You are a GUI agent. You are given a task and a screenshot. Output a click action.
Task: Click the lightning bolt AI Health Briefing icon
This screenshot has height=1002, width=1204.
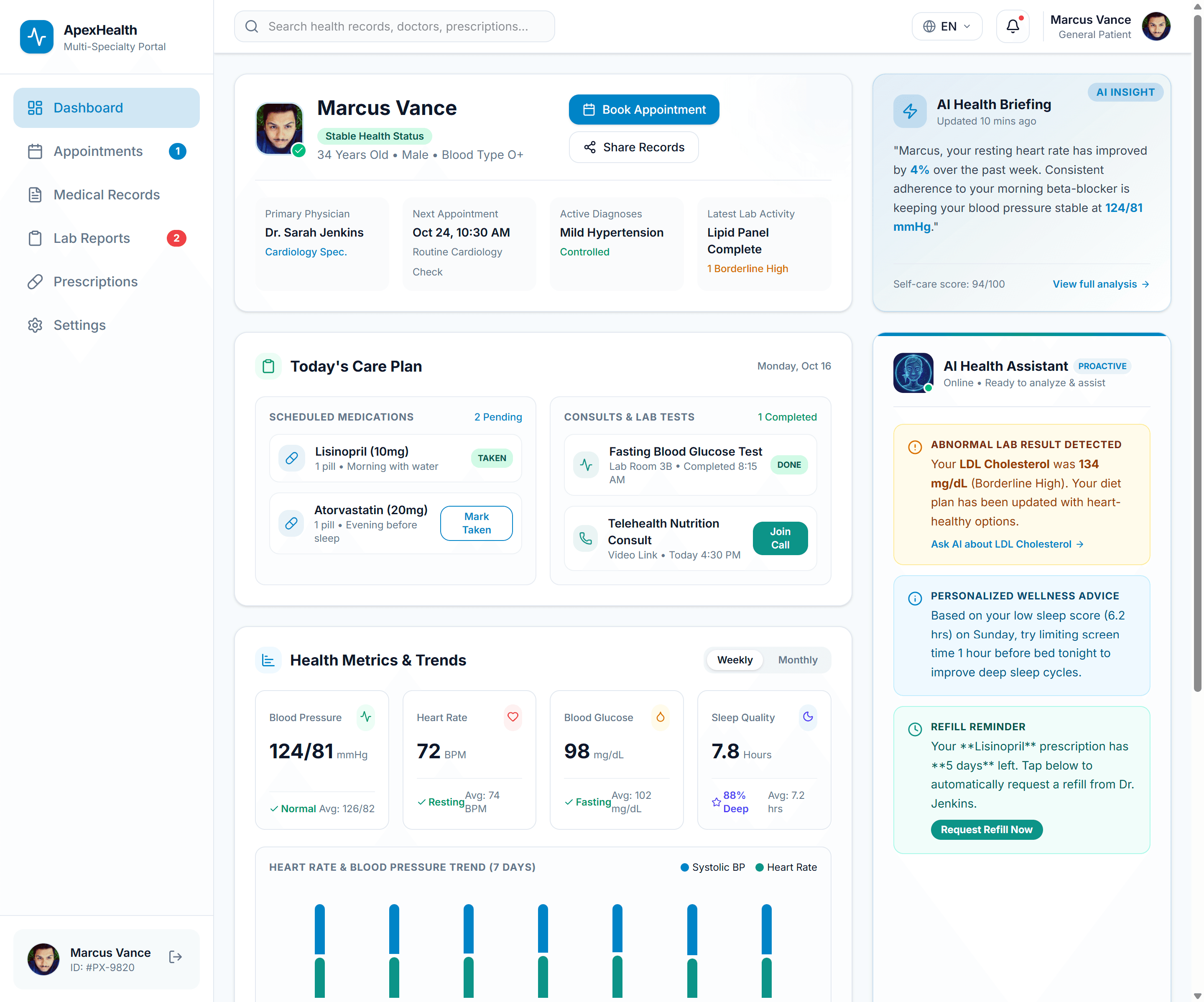point(910,111)
